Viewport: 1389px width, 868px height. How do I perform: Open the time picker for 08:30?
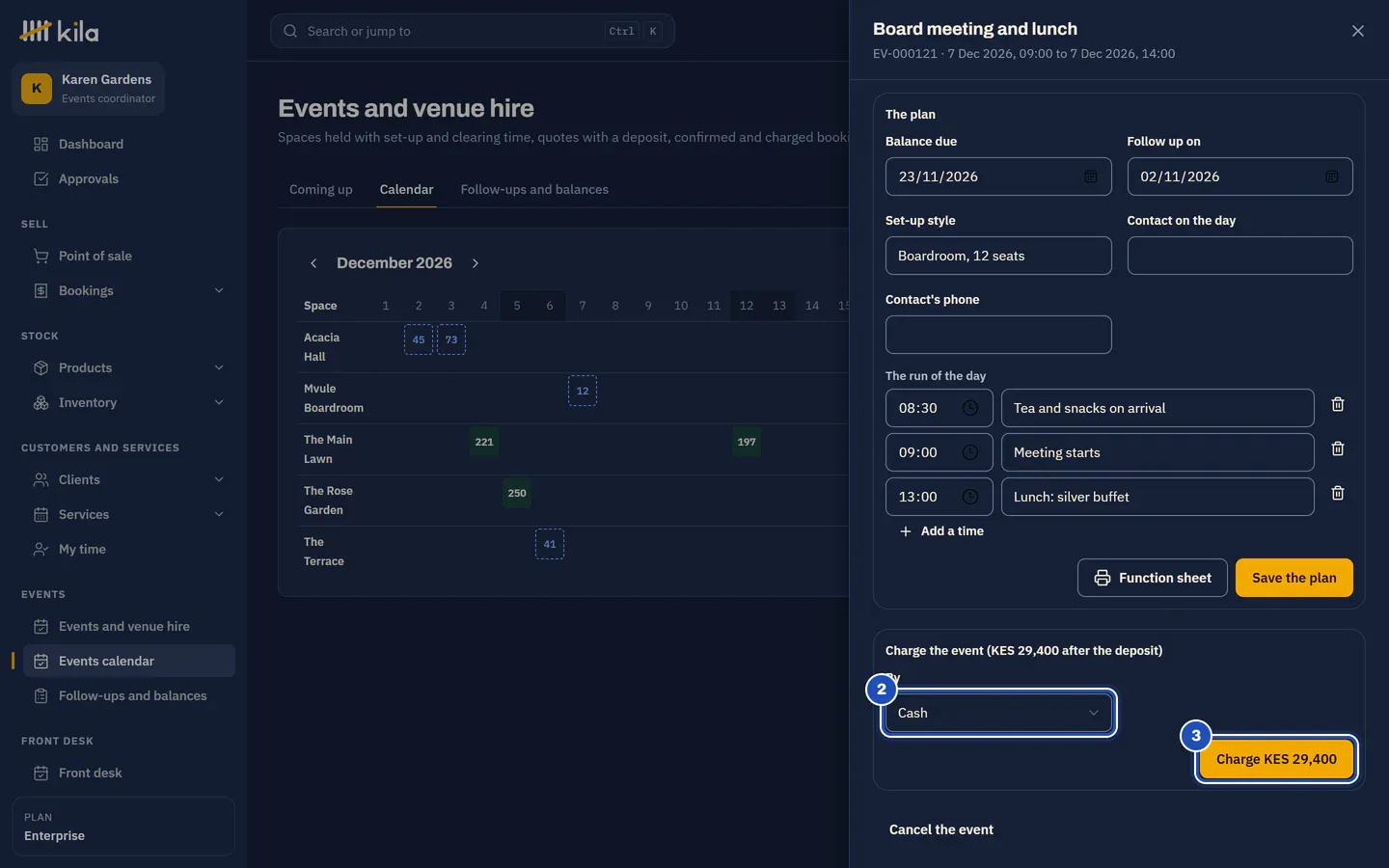[x=970, y=408]
